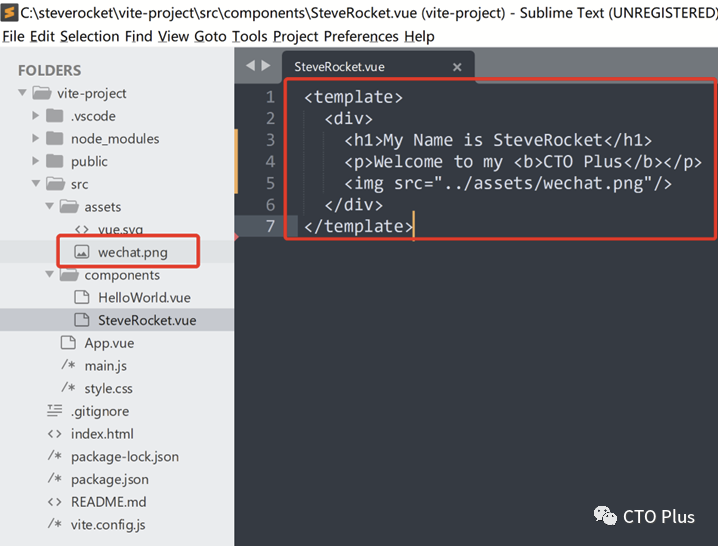Click the index.html code icon
The width and height of the screenshot is (718, 546).
(55, 434)
